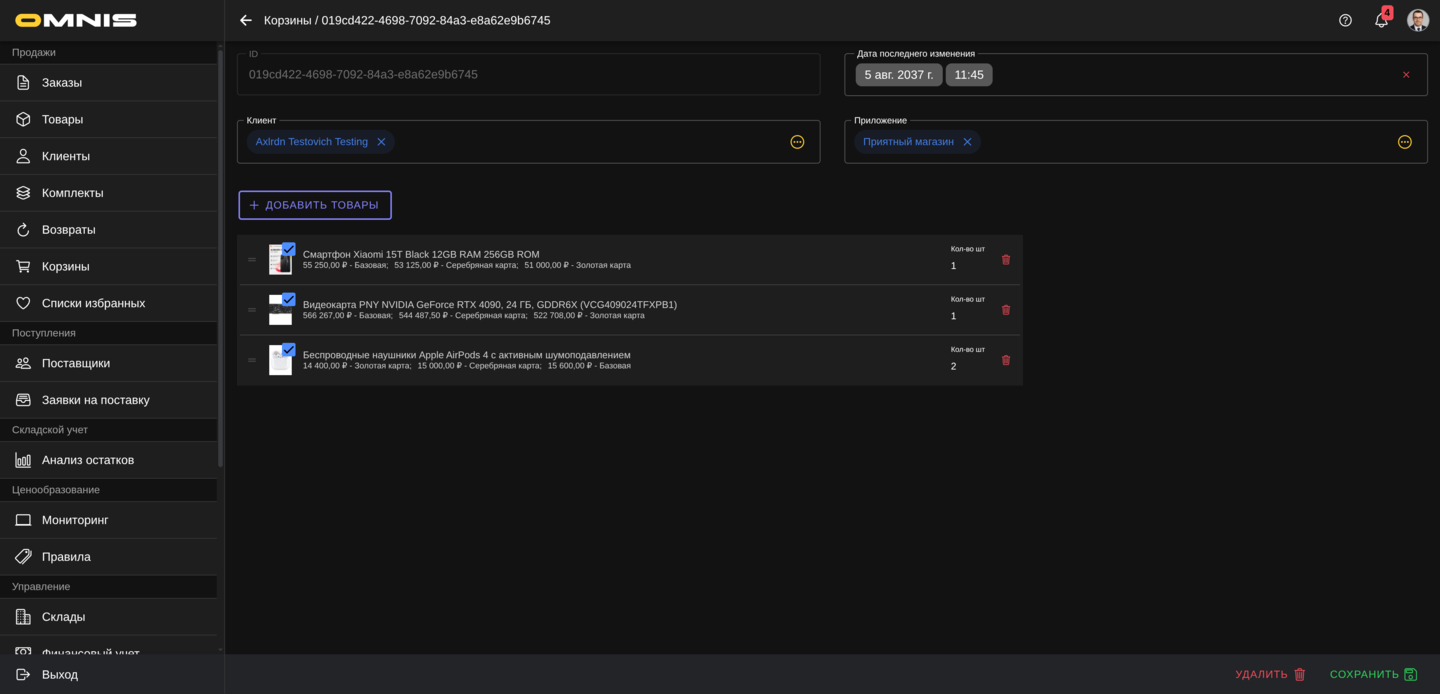Open the help question mark icon
Image resolution: width=1440 pixels, height=694 pixels.
tap(1345, 20)
